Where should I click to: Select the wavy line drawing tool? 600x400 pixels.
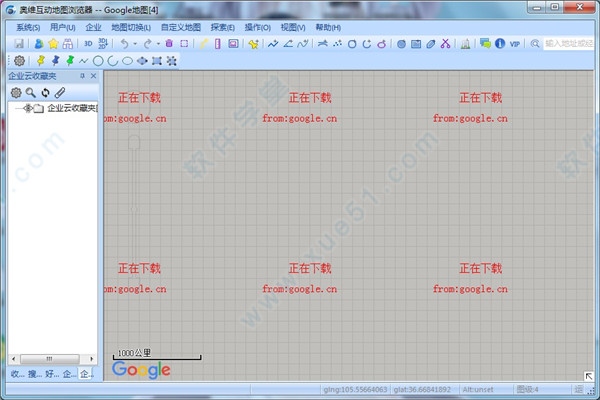point(83,61)
